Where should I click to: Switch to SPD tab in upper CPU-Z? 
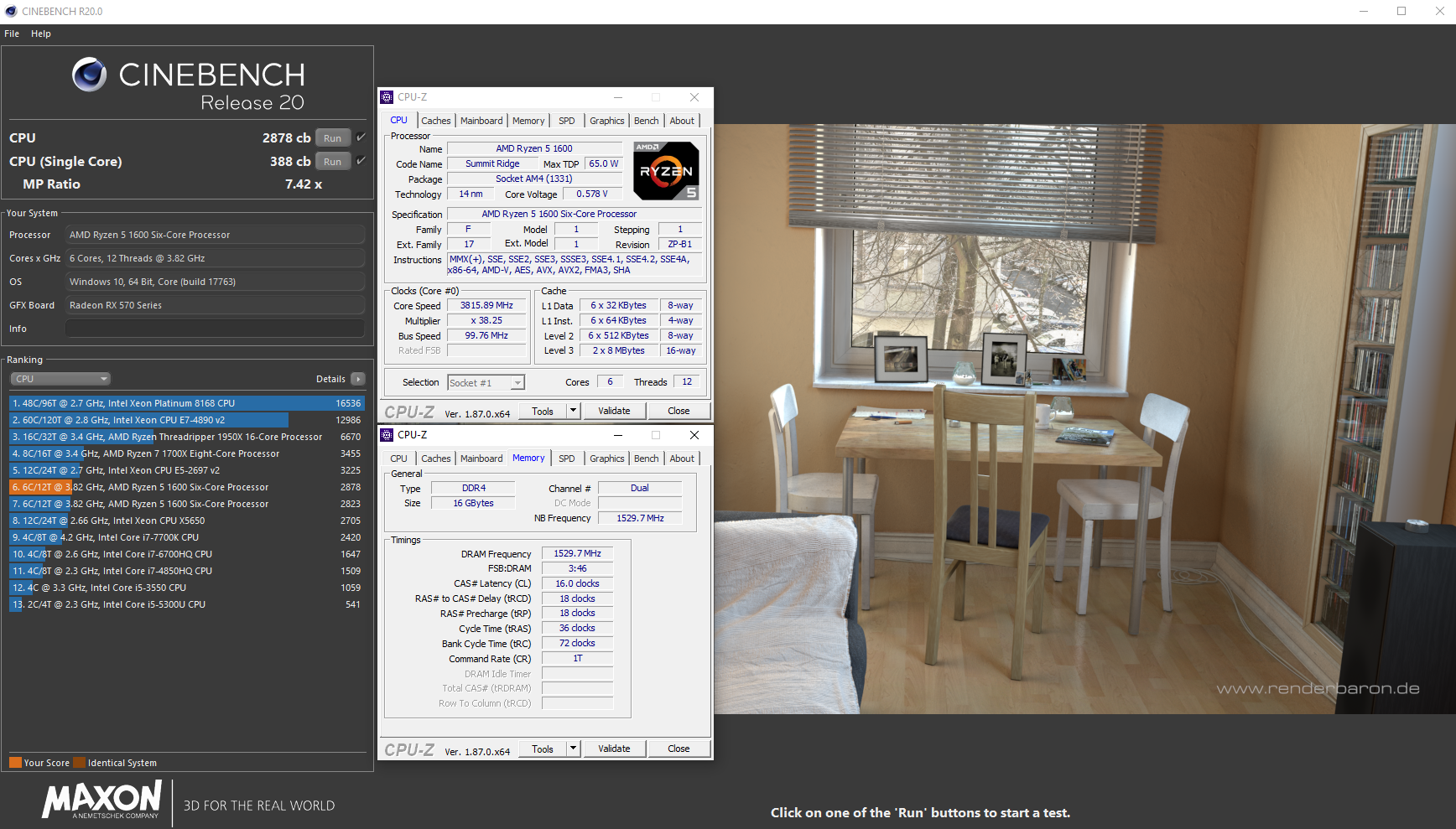click(x=567, y=121)
